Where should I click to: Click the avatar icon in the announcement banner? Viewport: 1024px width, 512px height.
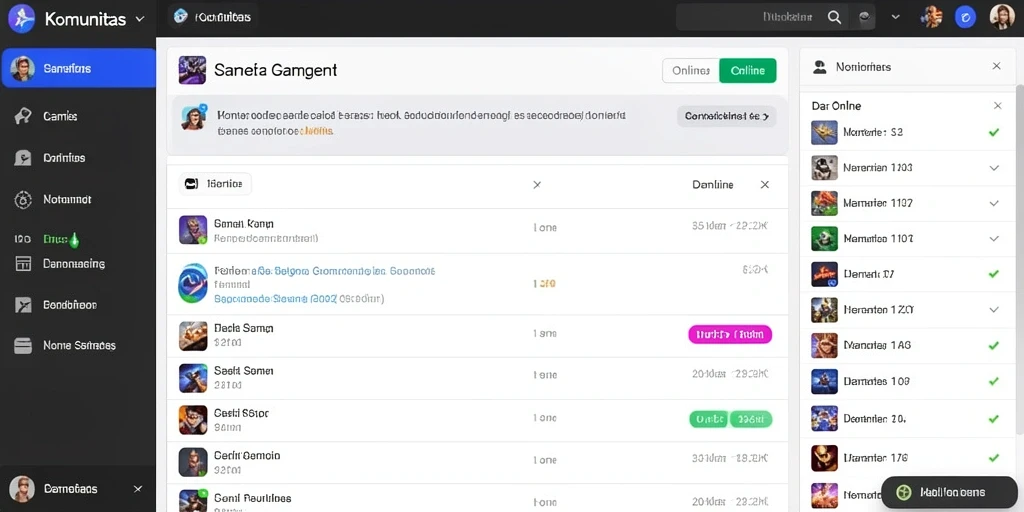(x=194, y=117)
